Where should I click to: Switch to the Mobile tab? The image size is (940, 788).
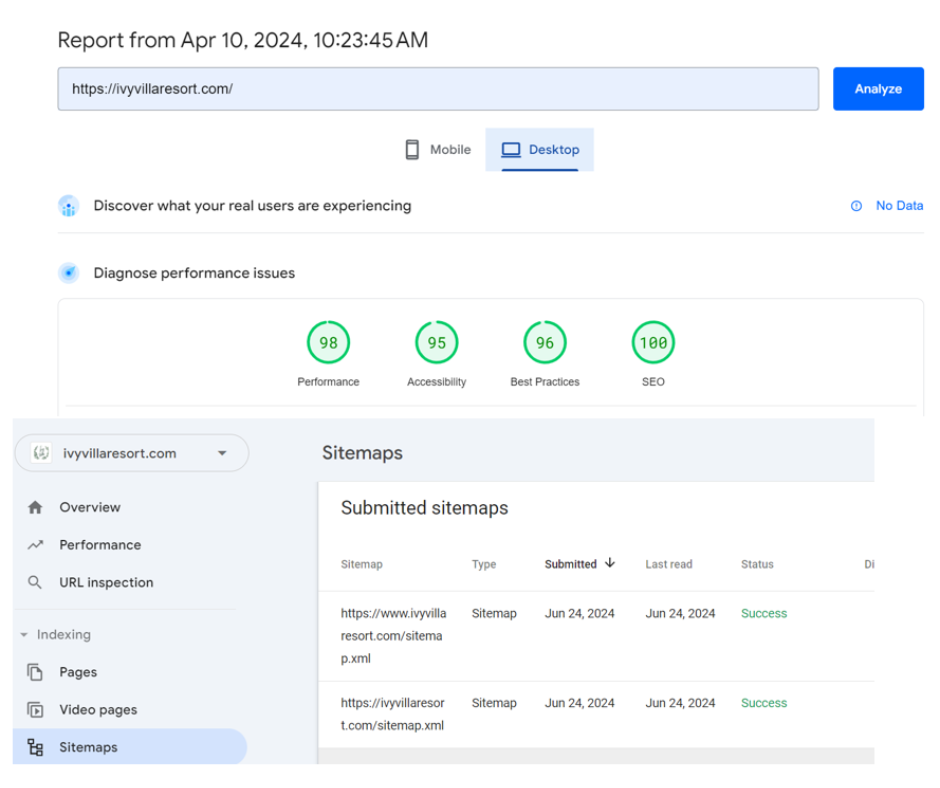(438, 150)
